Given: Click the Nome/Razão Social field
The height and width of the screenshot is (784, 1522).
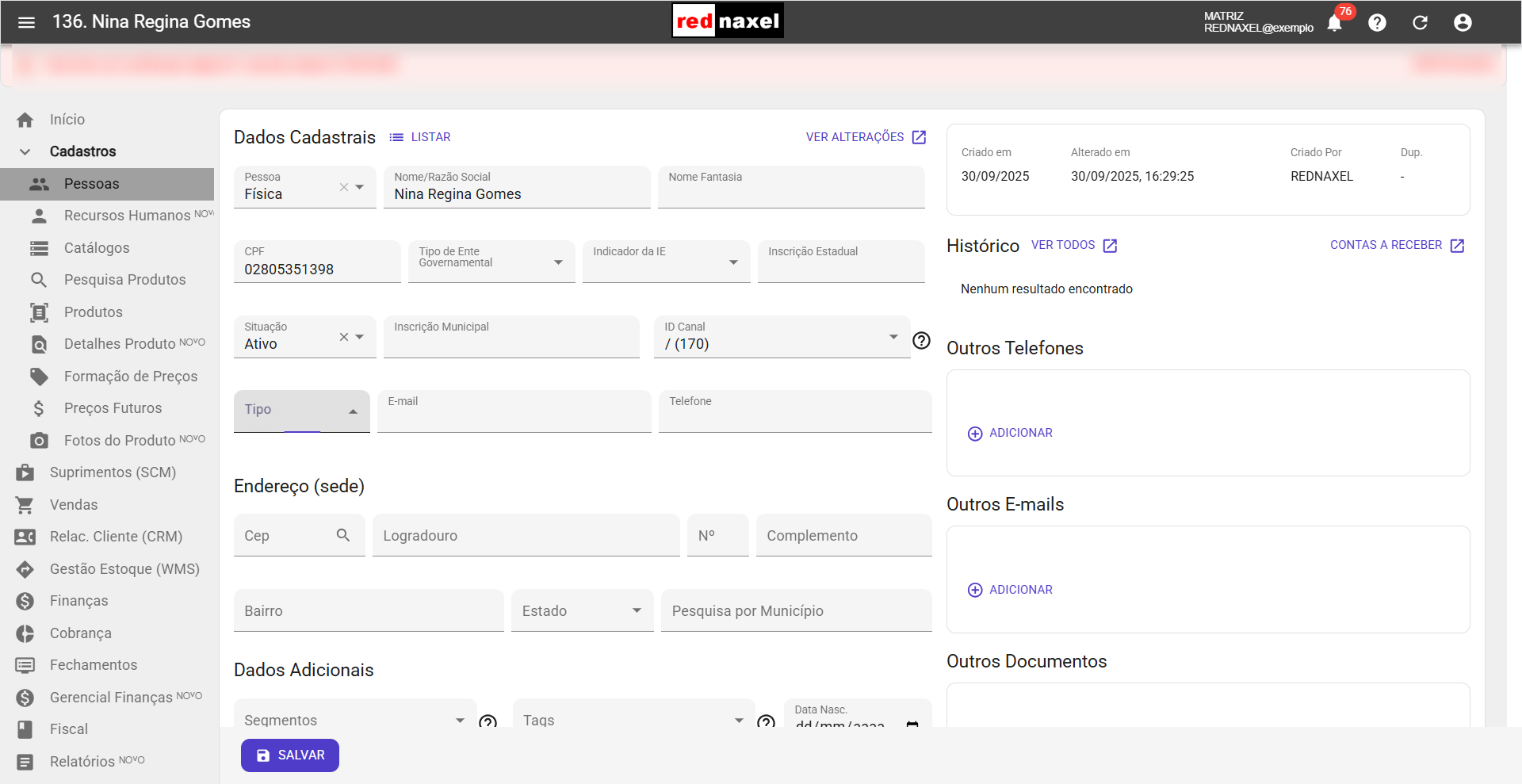Looking at the screenshot, I should (517, 187).
